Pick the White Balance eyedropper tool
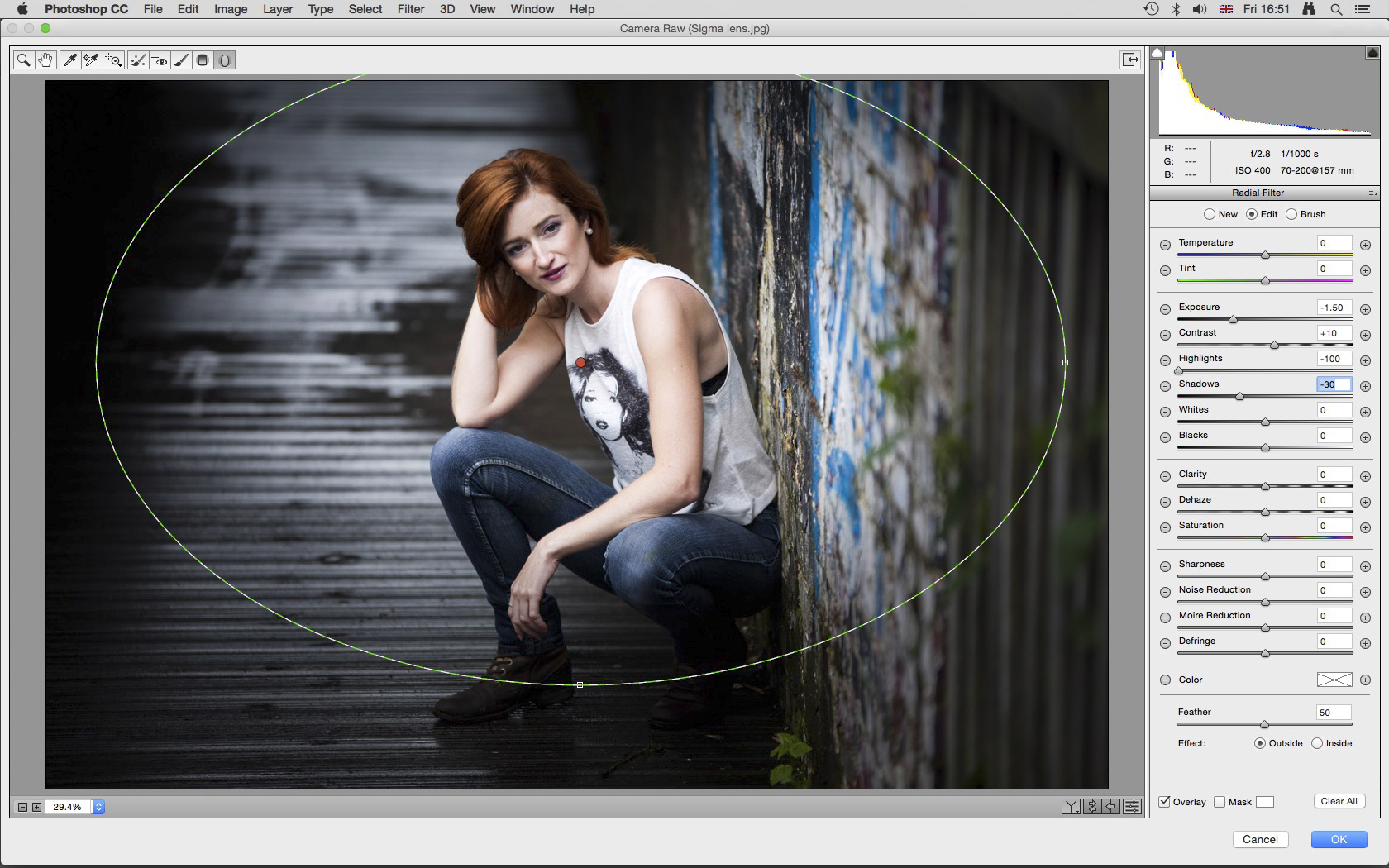The image size is (1389, 868). 70,60
